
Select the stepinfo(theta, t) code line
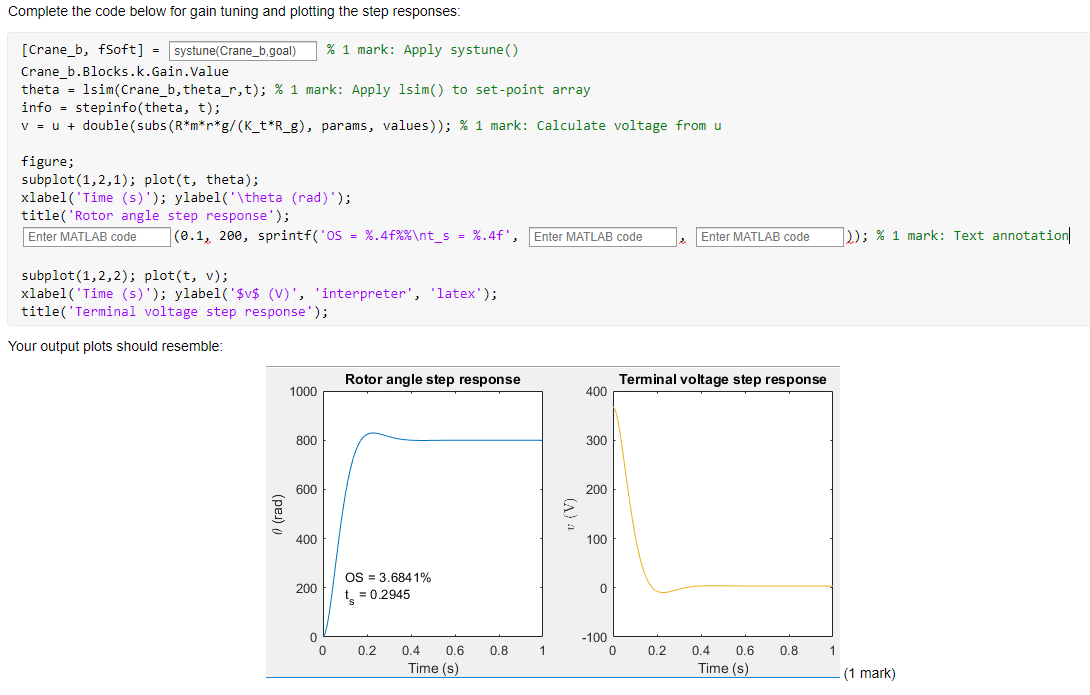coord(120,107)
